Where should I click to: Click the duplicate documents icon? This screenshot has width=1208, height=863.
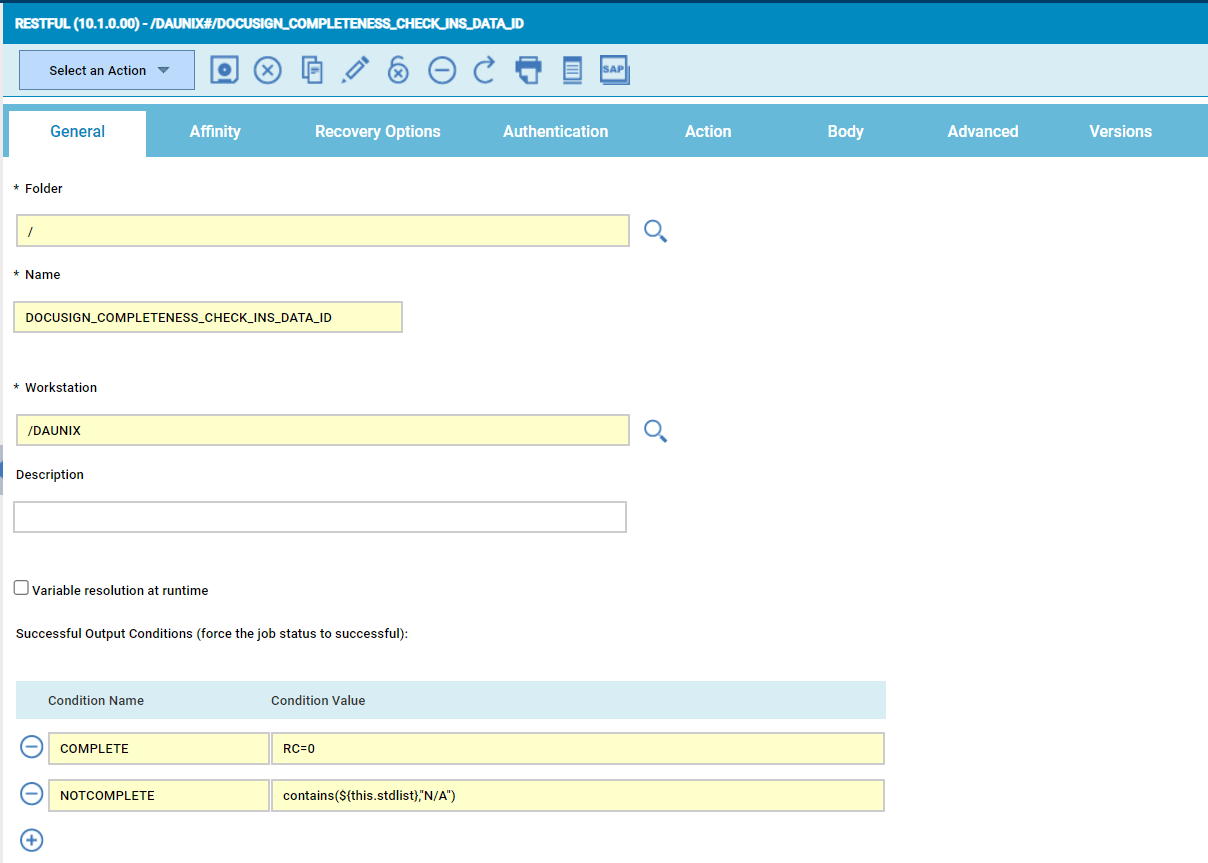tap(312, 70)
